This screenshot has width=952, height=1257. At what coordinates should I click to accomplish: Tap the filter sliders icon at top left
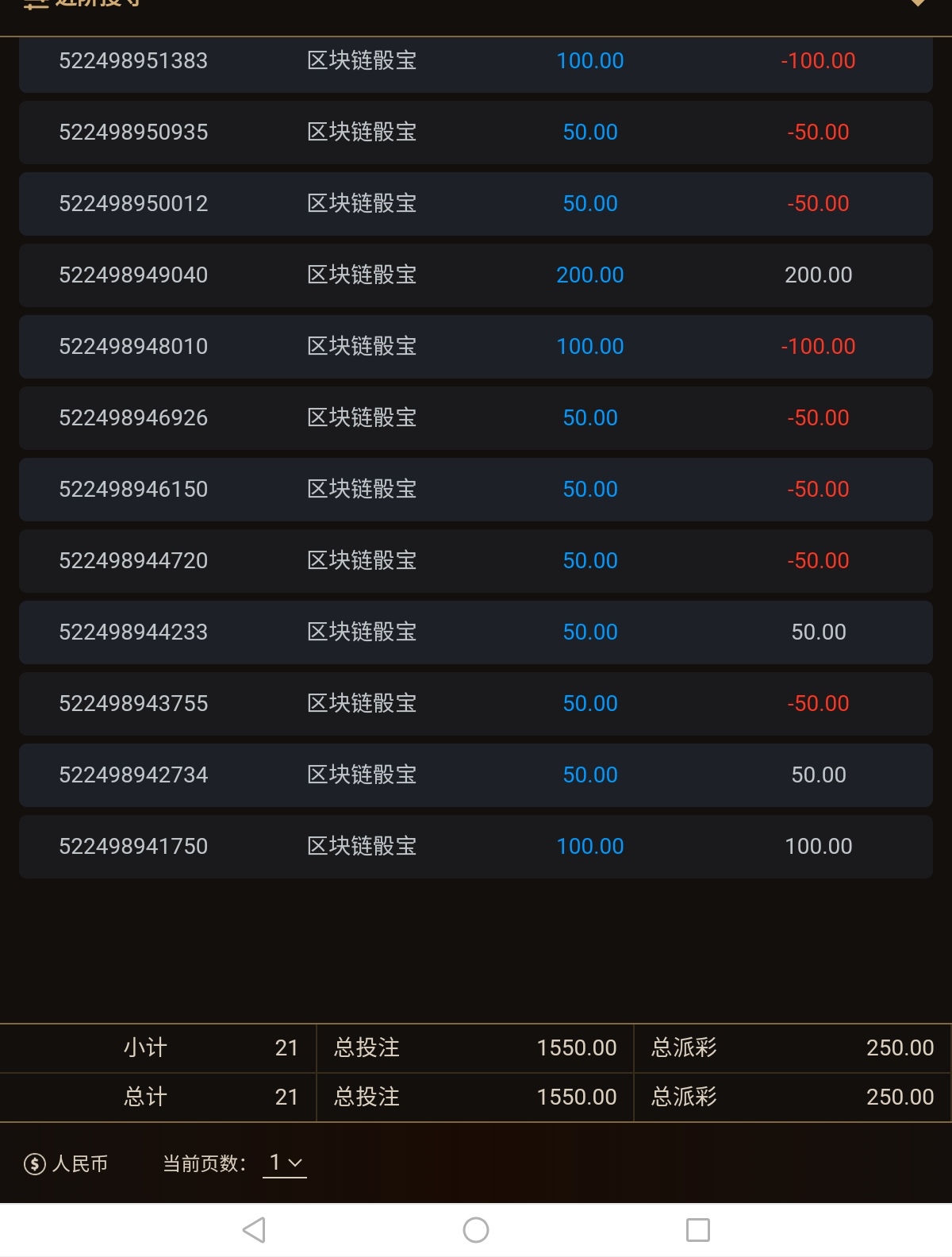36,4
